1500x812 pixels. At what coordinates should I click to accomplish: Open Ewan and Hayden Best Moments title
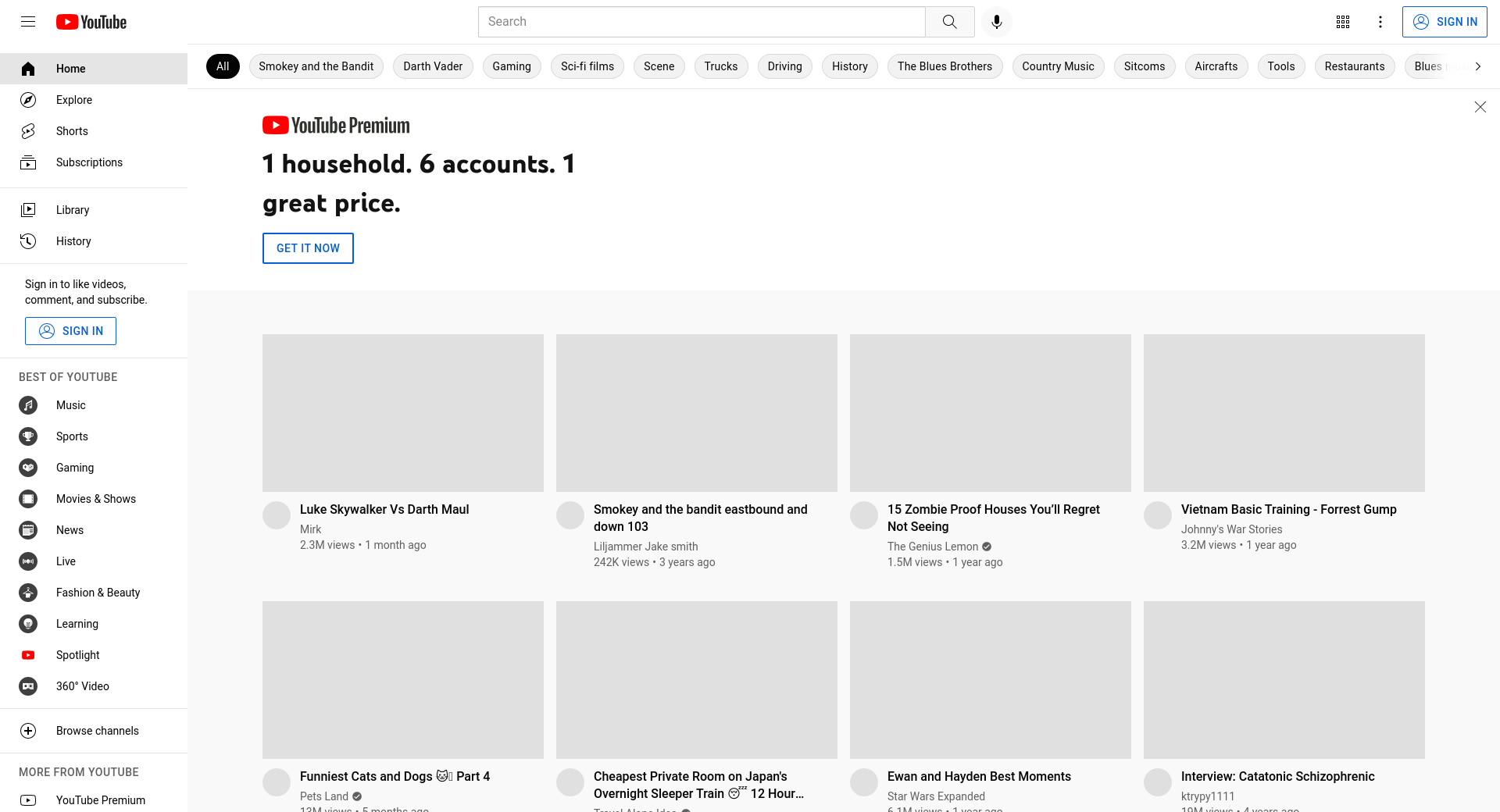[x=979, y=776]
